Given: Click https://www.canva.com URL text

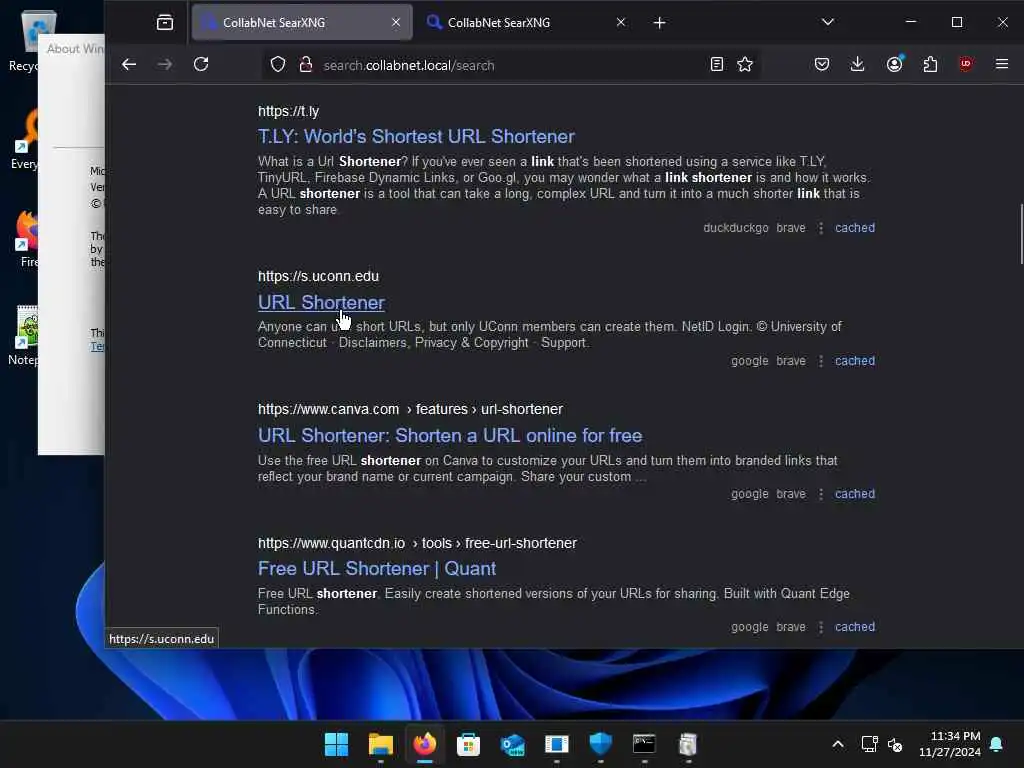Looking at the screenshot, I should [x=328, y=409].
